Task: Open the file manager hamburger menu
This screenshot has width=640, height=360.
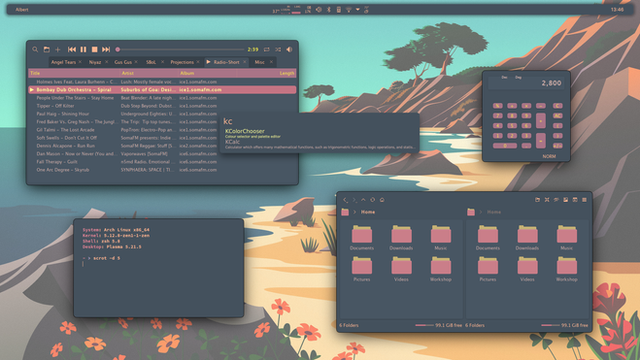Action: coord(584,200)
